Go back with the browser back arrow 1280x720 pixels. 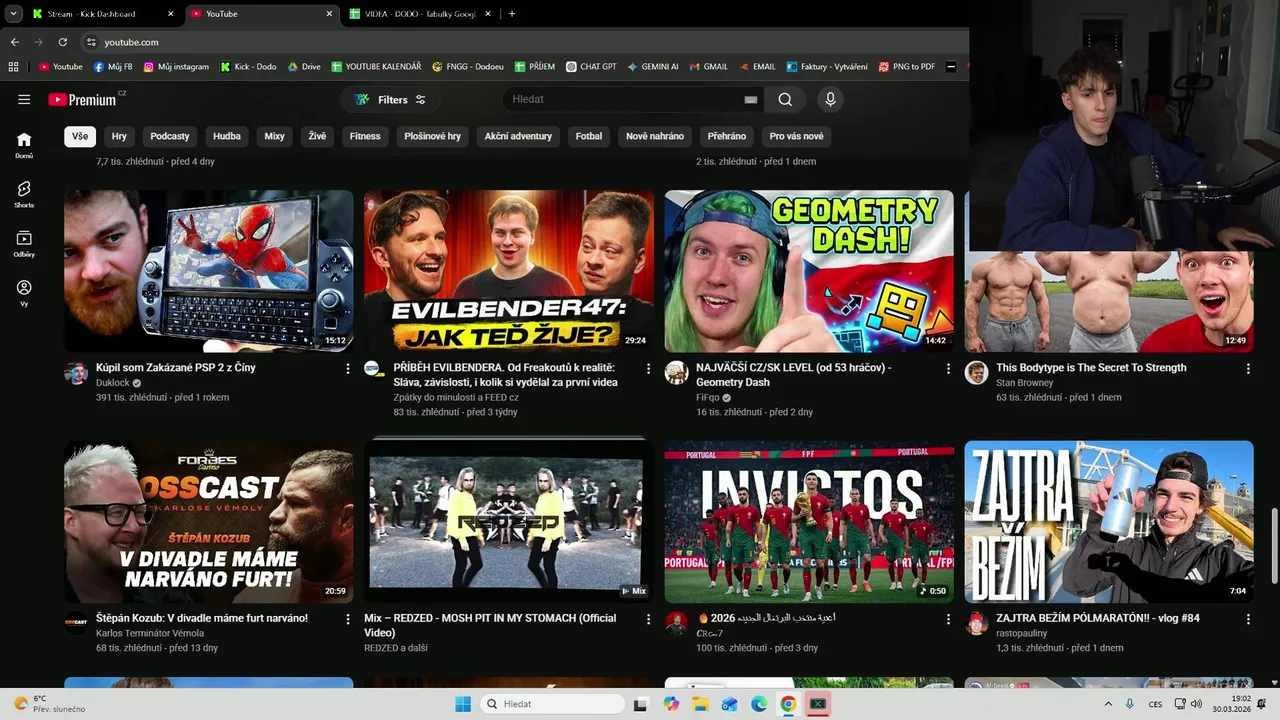pos(14,42)
